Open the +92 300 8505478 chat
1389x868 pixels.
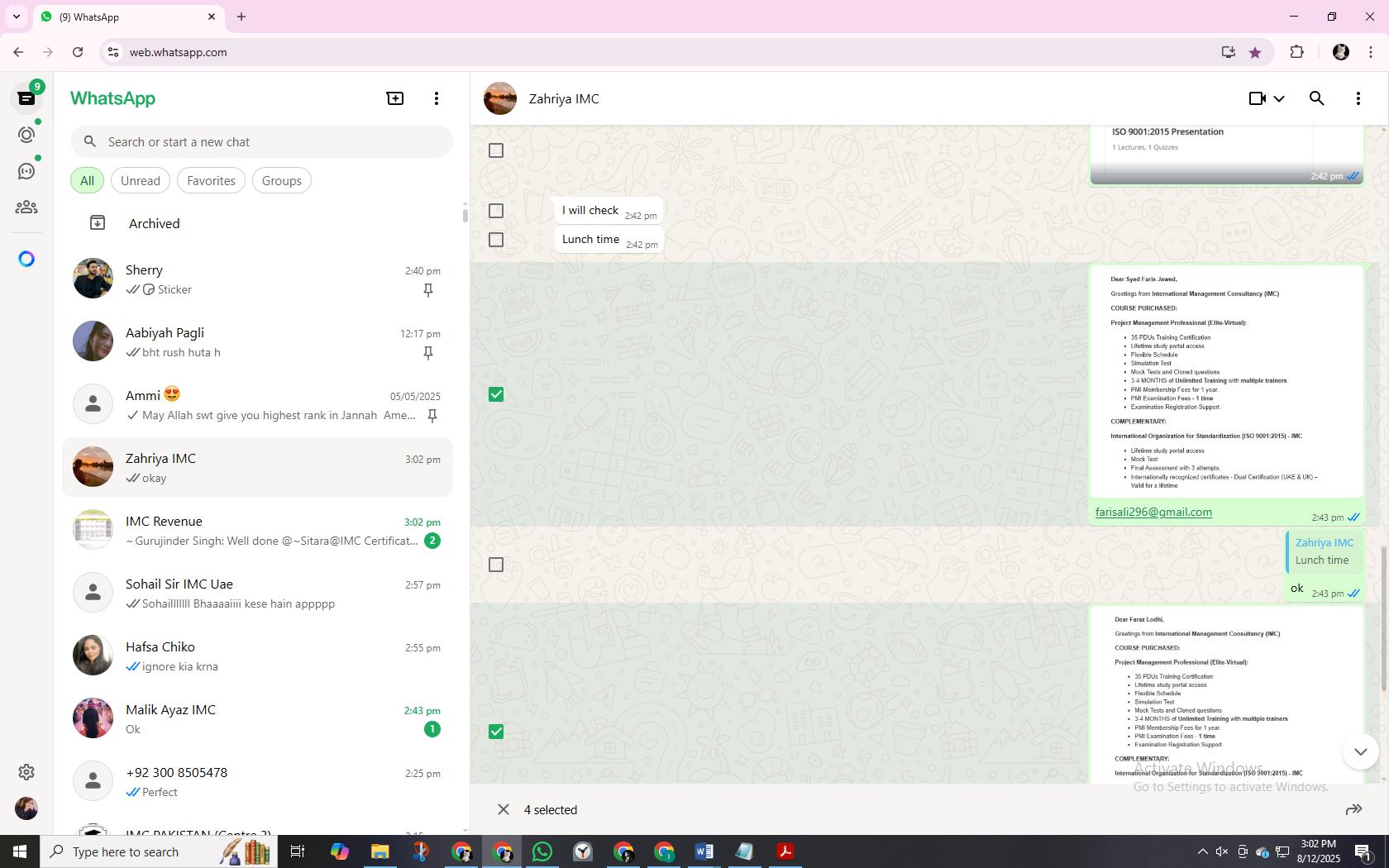(258, 780)
